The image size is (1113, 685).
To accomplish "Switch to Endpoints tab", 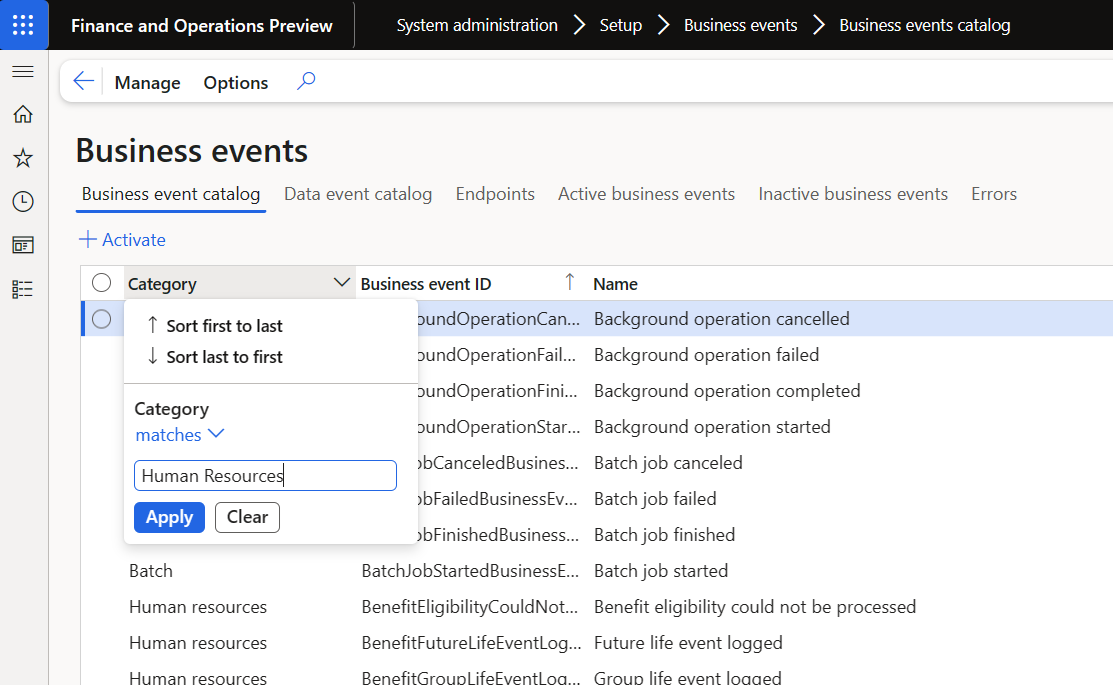I will point(495,194).
